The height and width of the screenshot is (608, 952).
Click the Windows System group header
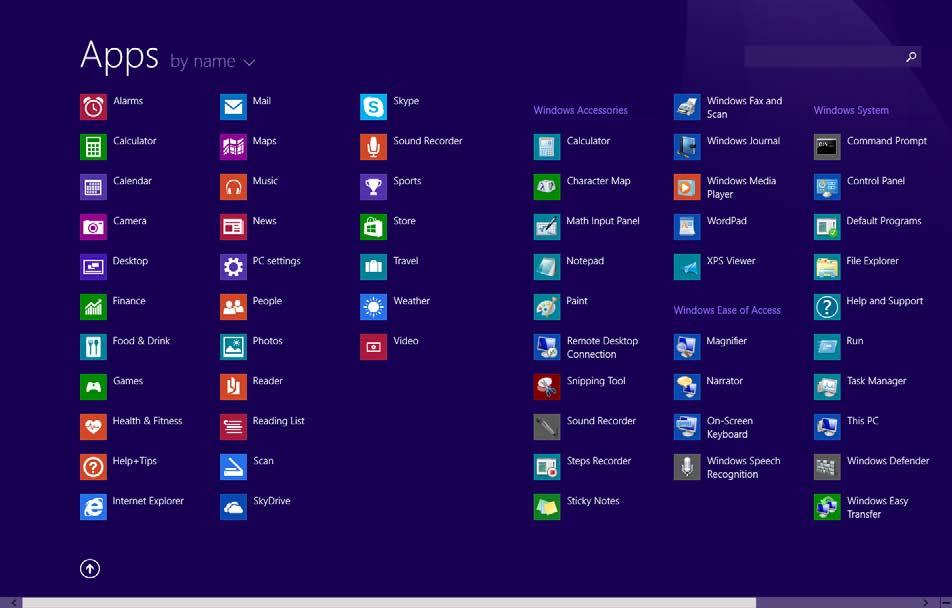[x=851, y=110]
